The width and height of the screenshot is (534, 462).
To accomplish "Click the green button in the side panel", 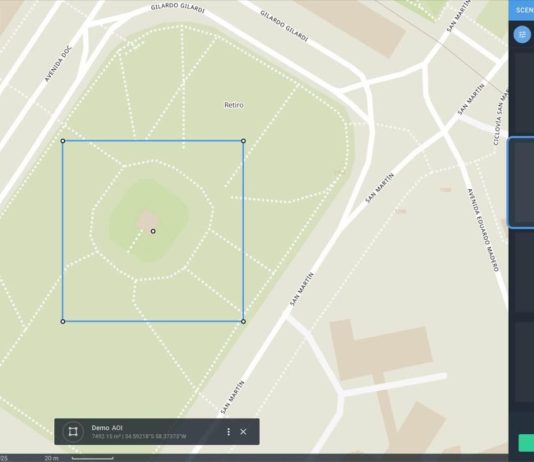I will tap(526, 443).
